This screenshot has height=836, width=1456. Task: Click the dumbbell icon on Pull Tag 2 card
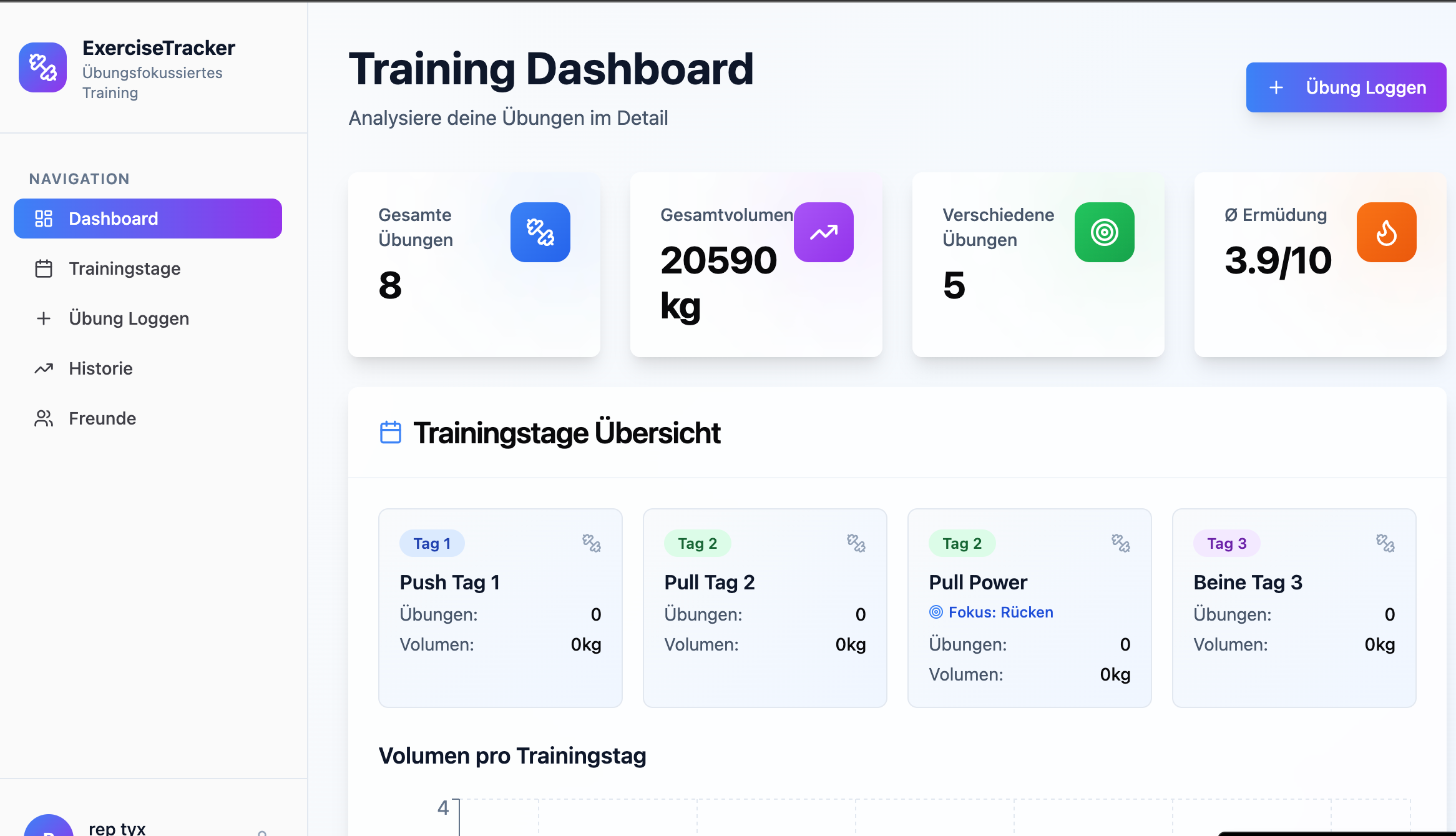tap(856, 543)
